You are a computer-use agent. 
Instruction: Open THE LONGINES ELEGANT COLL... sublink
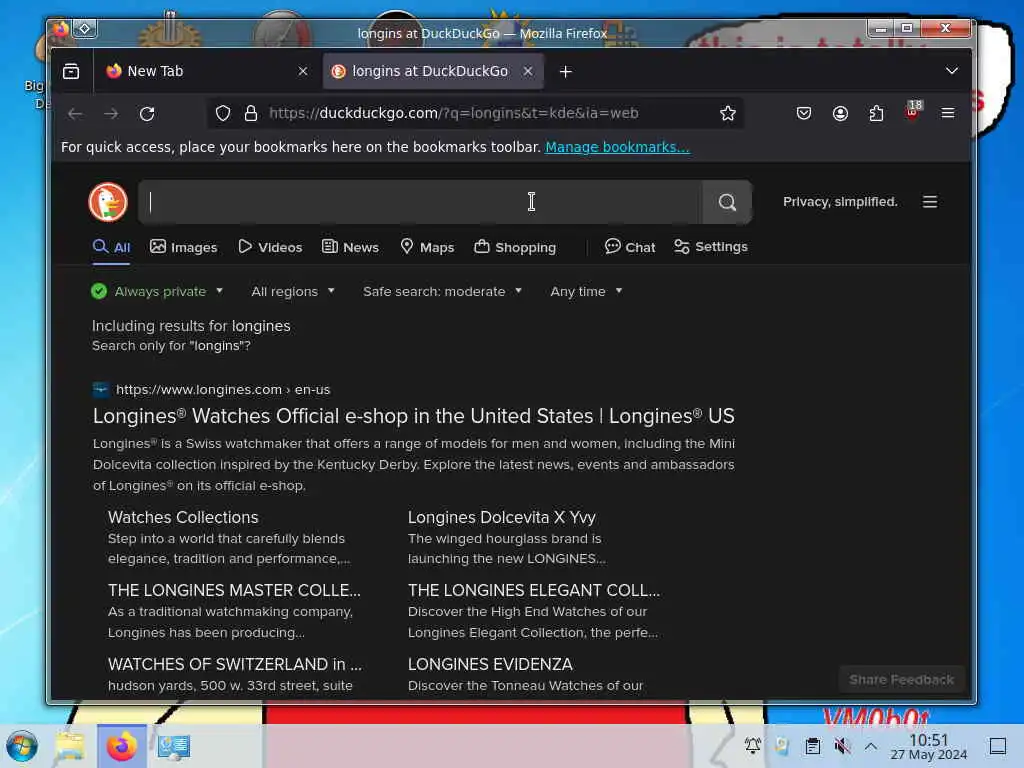(x=534, y=590)
